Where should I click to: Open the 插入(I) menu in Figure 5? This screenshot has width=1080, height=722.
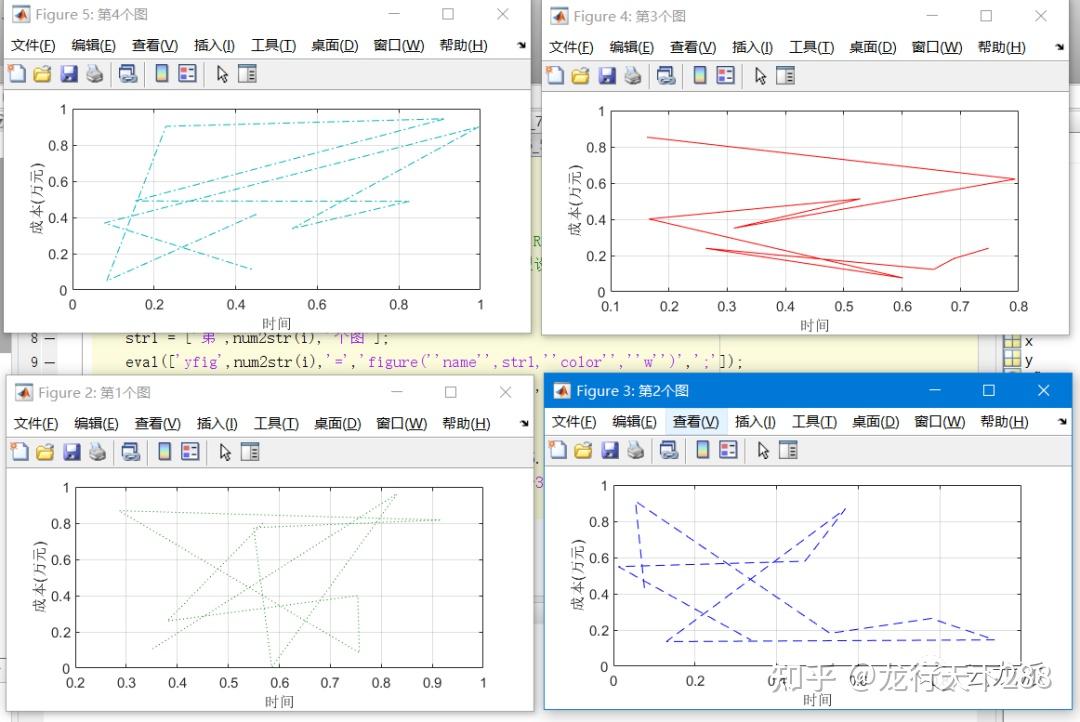[214, 45]
